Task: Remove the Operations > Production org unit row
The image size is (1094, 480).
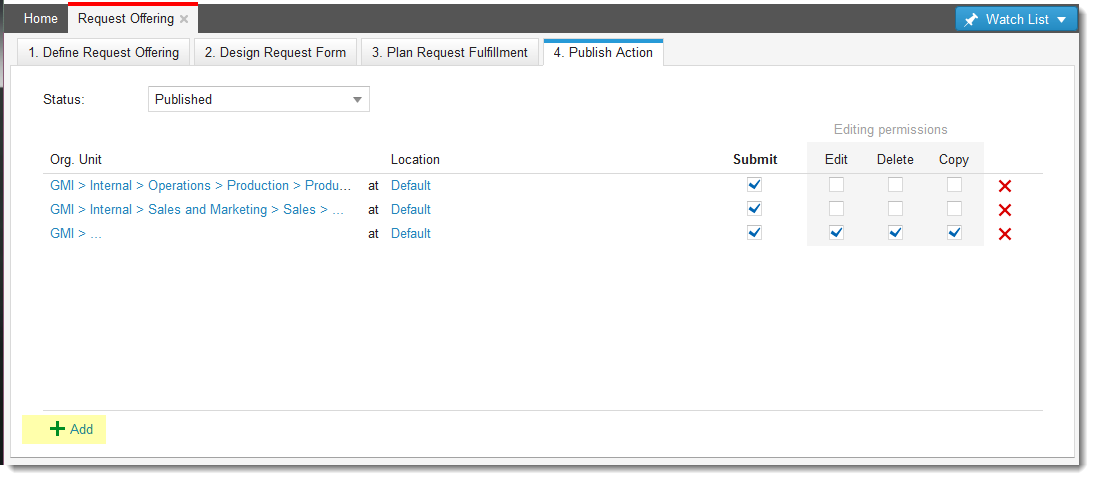Action: 1005,186
